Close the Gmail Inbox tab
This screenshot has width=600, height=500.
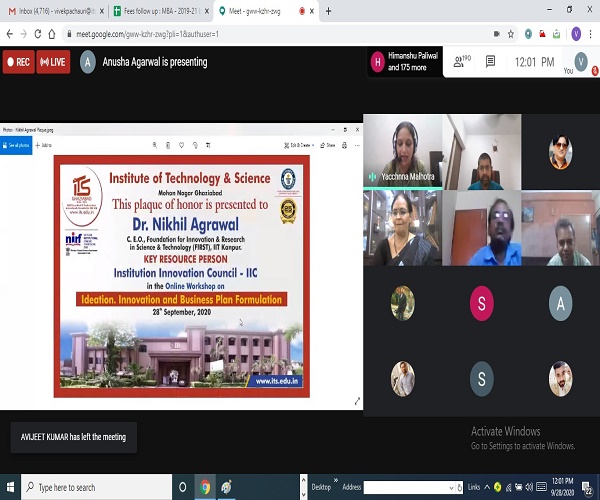(x=102, y=11)
